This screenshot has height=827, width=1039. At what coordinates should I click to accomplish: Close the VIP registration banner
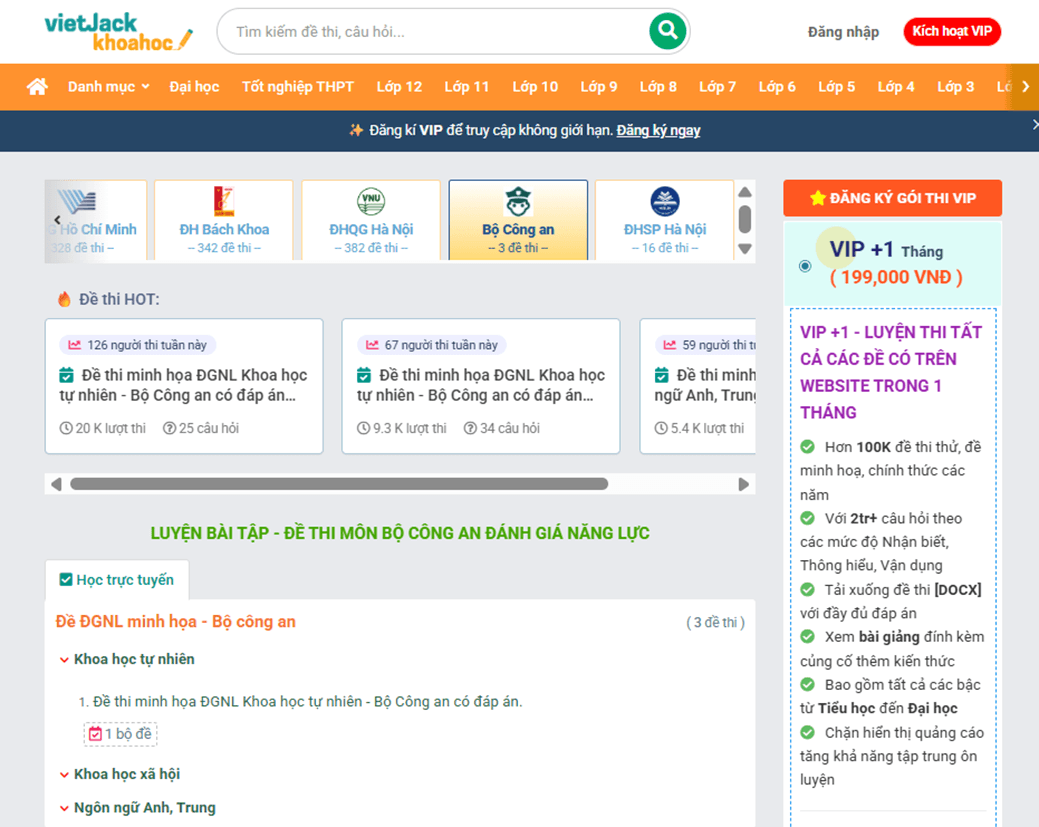point(1034,125)
